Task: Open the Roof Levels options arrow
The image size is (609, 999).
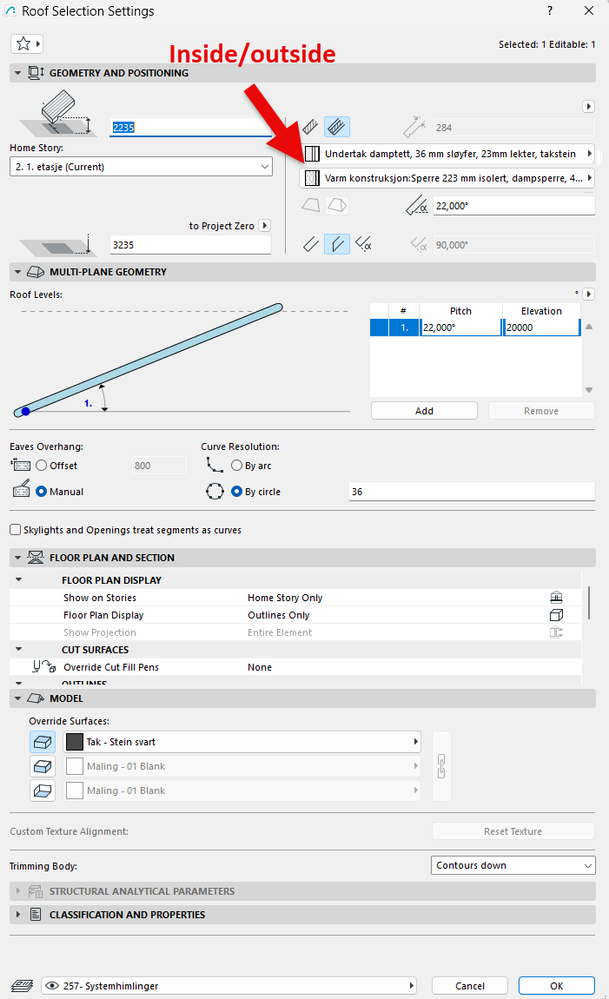Action: pos(589,294)
